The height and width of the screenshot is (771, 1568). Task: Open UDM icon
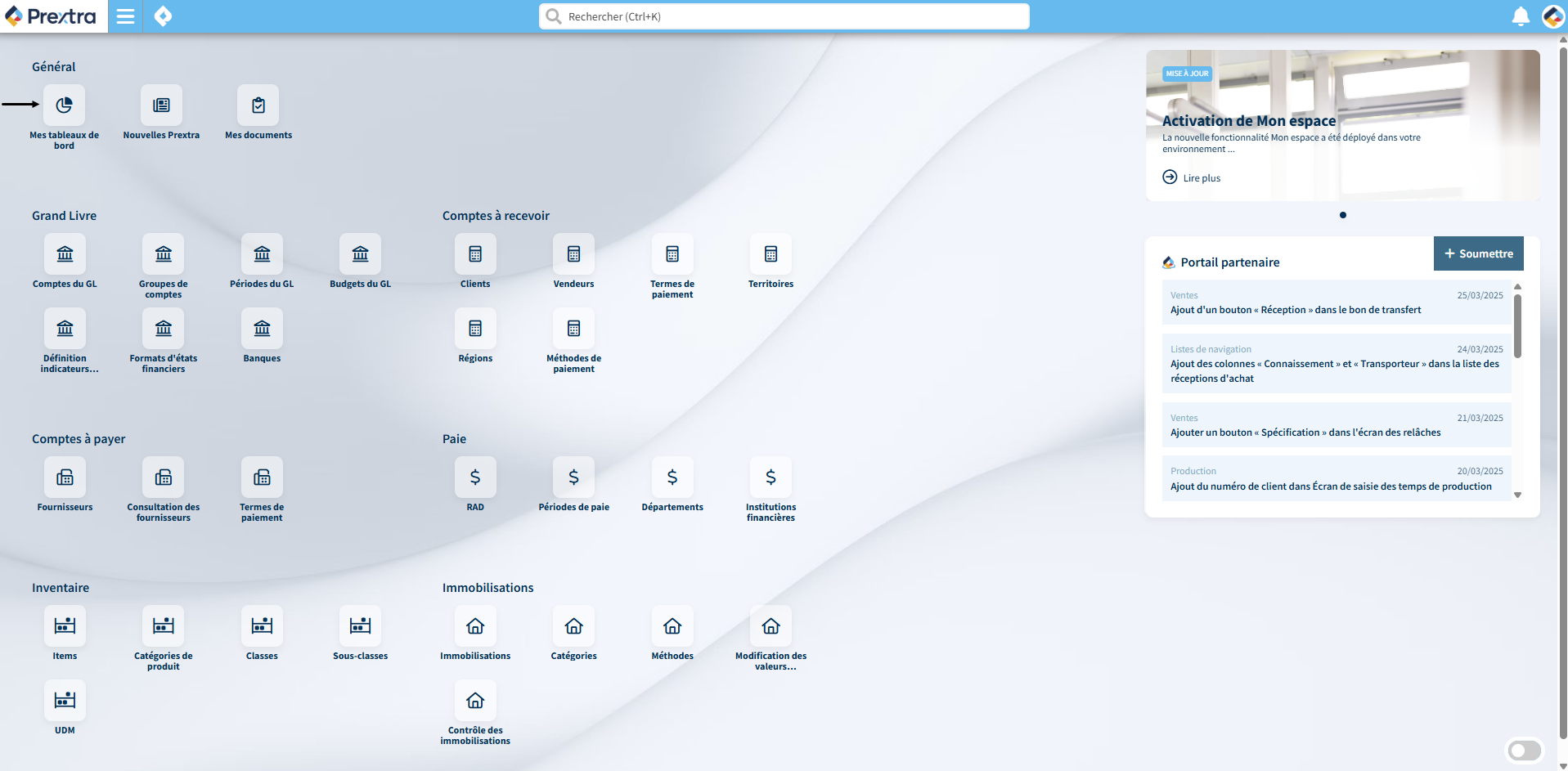tap(65, 701)
